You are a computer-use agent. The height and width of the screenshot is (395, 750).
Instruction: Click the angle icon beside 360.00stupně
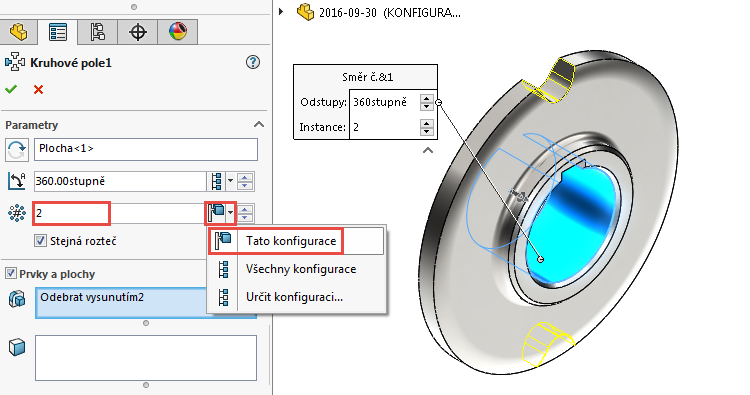tap(17, 181)
